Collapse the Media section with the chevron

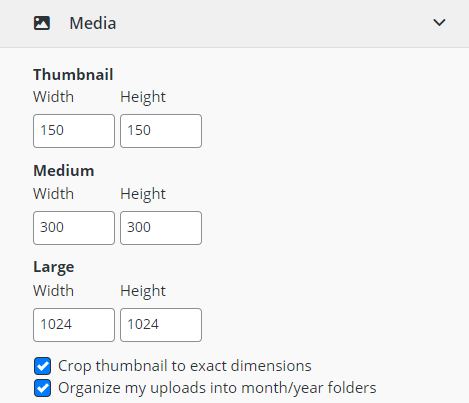click(439, 23)
